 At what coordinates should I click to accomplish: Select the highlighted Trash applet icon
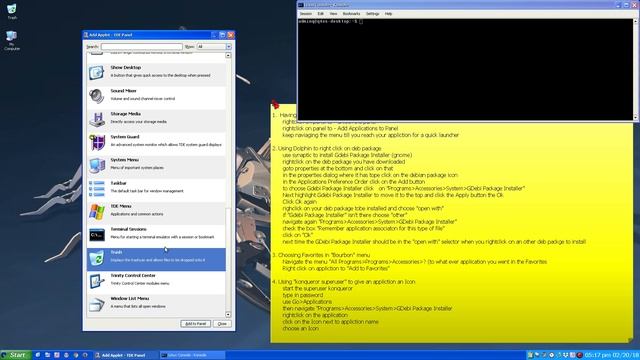(x=97, y=258)
